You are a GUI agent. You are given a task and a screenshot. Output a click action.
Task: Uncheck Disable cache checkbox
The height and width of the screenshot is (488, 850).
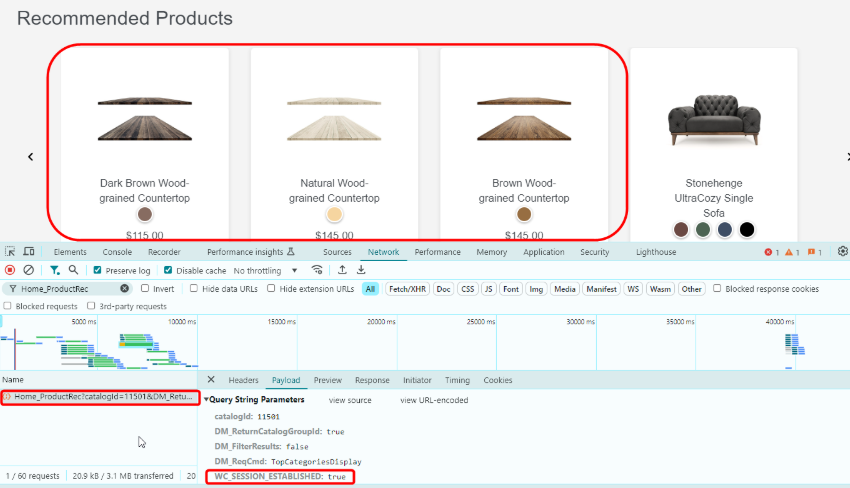click(x=168, y=270)
